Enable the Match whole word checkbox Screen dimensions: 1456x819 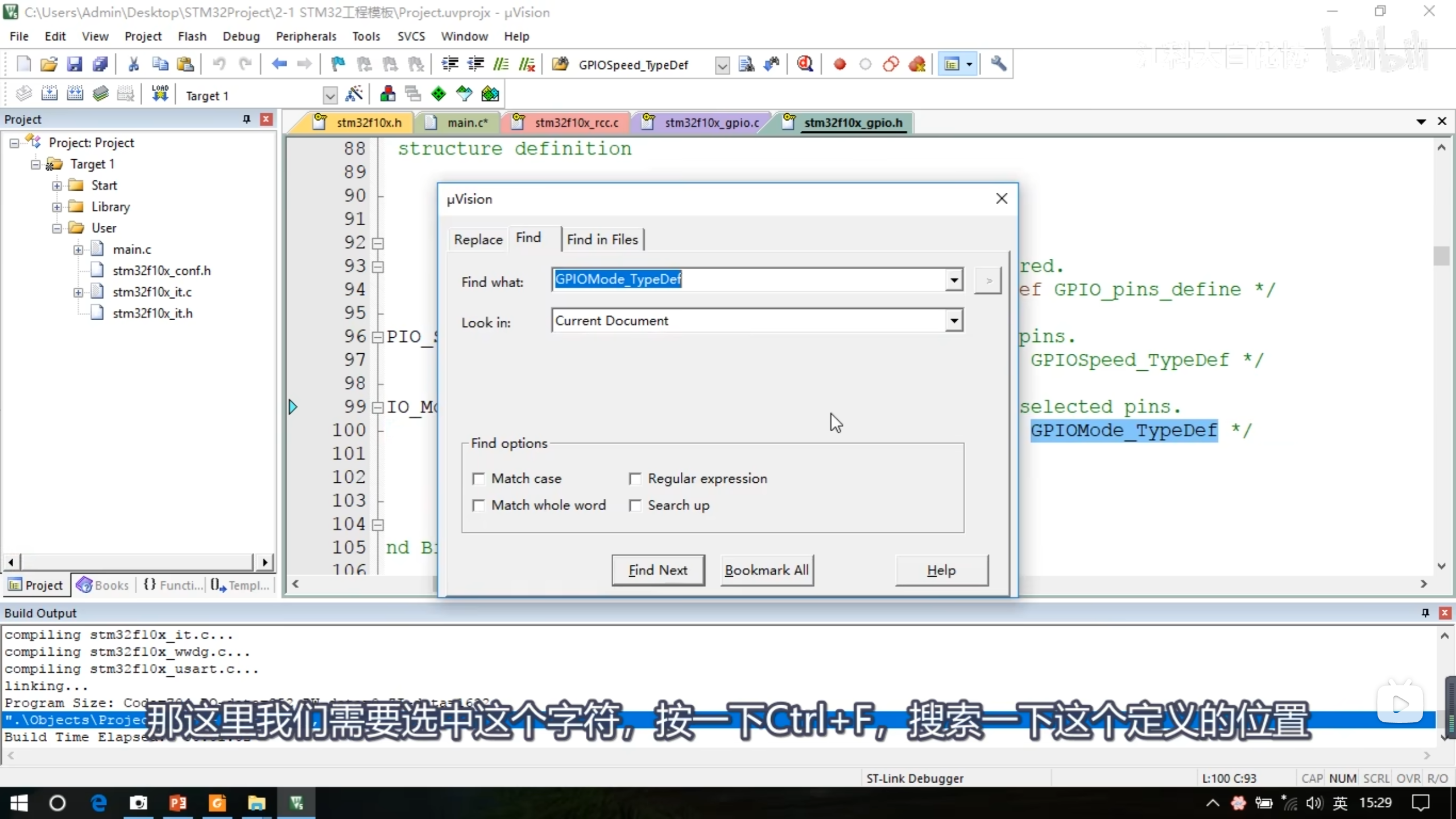(479, 505)
